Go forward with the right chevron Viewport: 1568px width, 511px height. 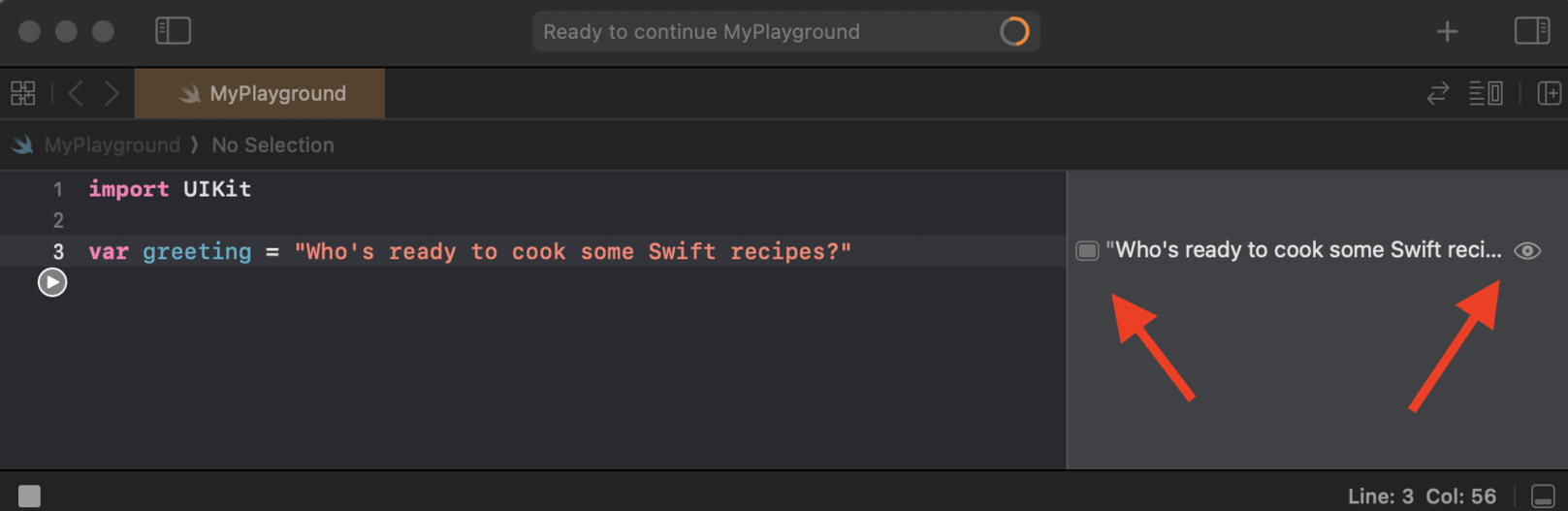pos(112,93)
